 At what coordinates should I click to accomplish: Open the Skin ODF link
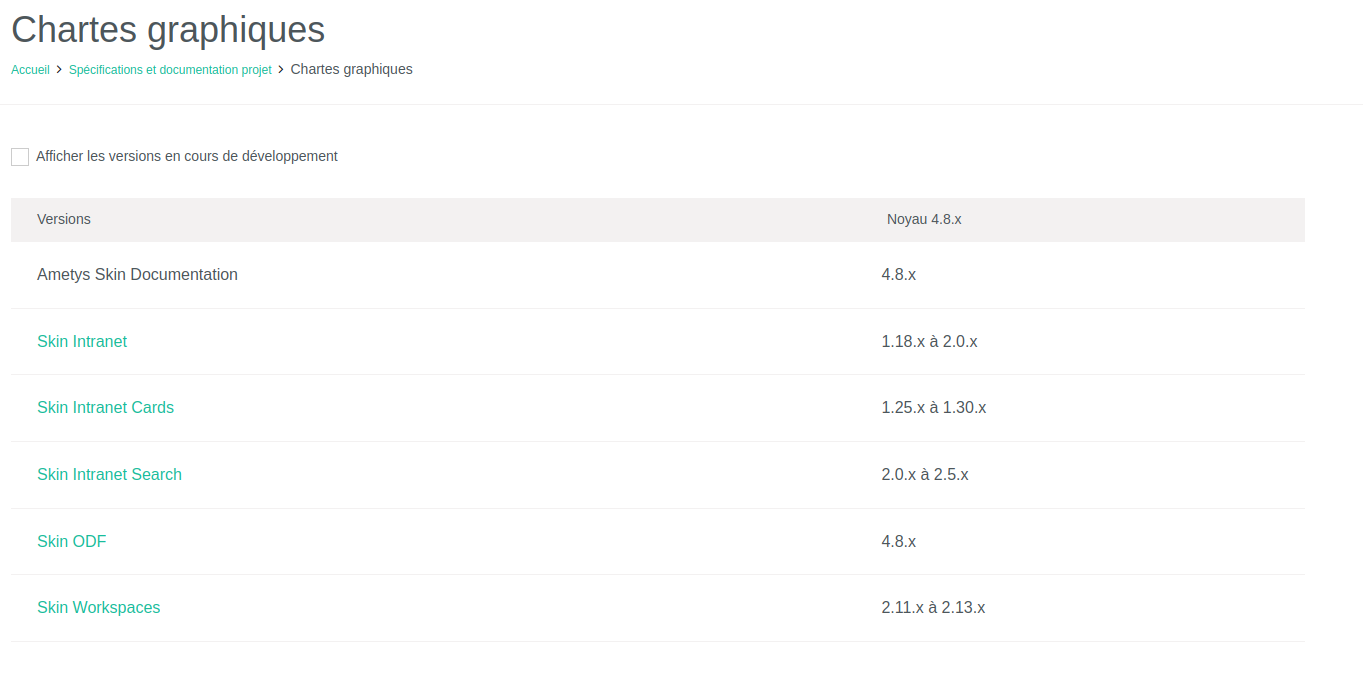(x=71, y=541)
